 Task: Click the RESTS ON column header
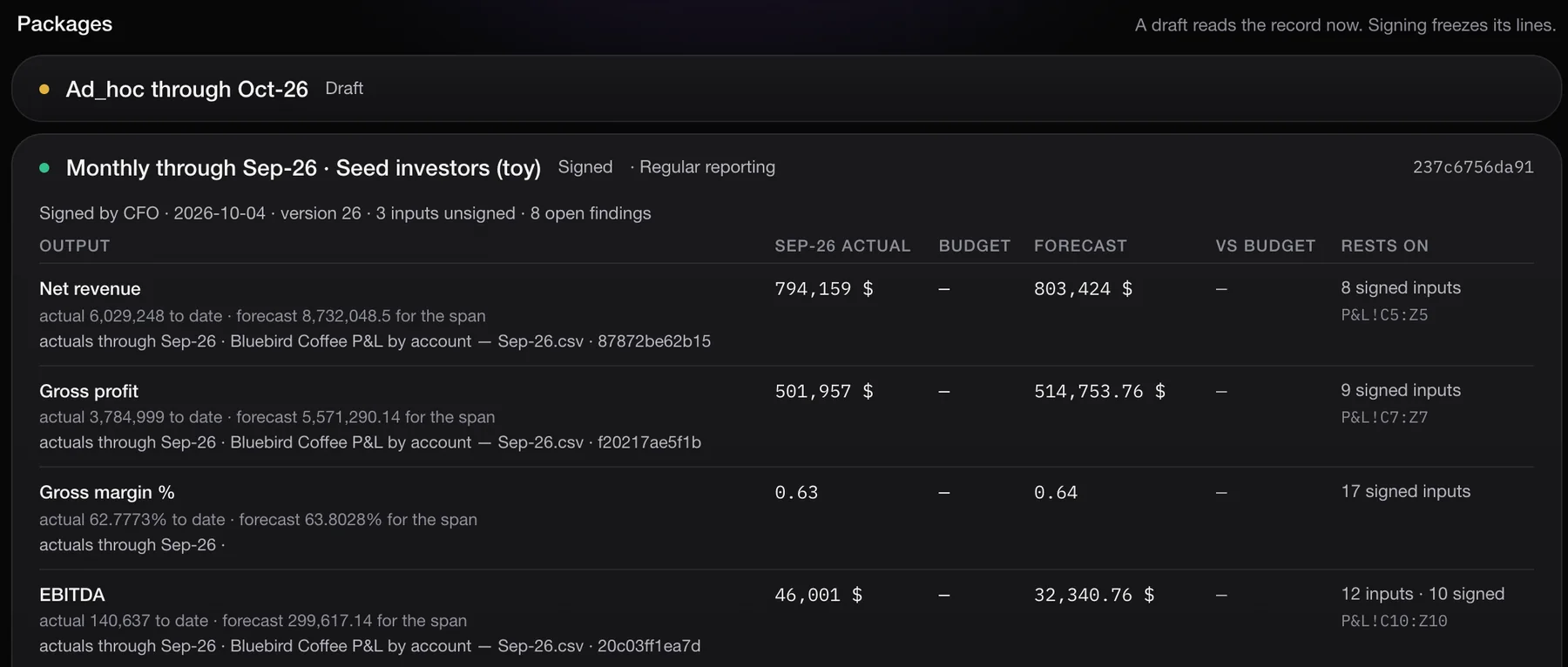[1384, 246]
